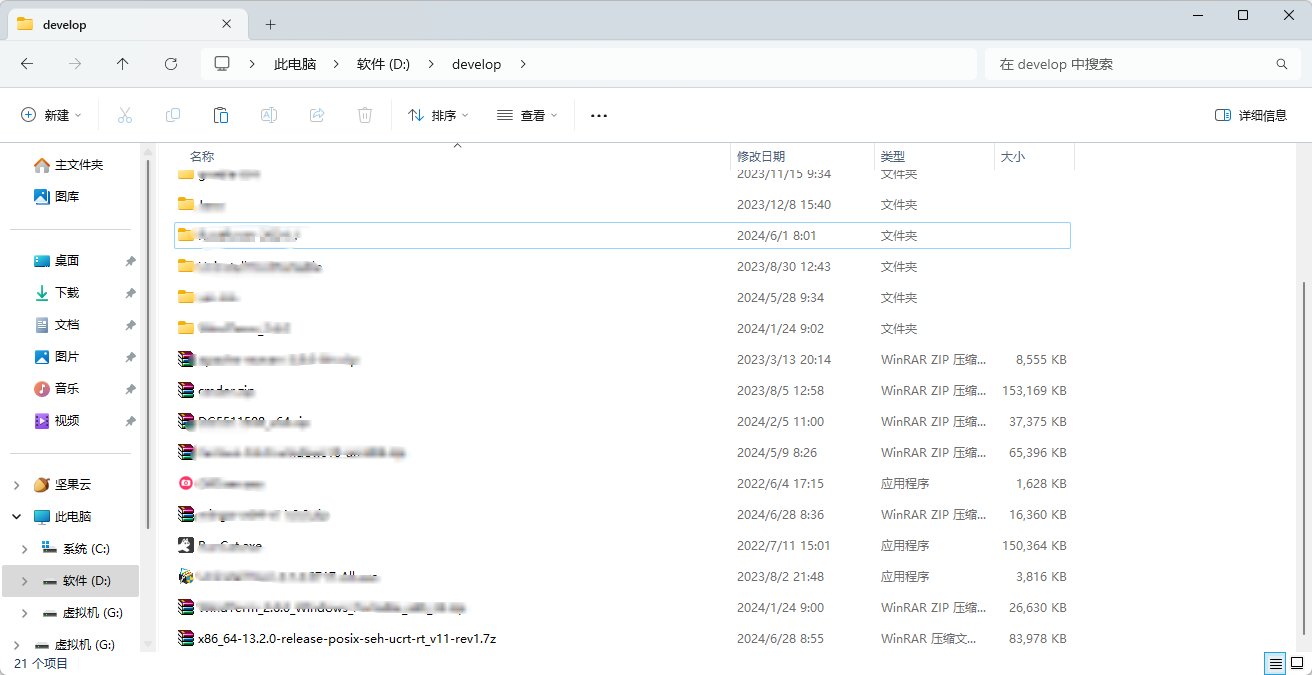1312x675 pixels.
Task: Click the Rename icon in toolbar
Action: tap(269, 115)
